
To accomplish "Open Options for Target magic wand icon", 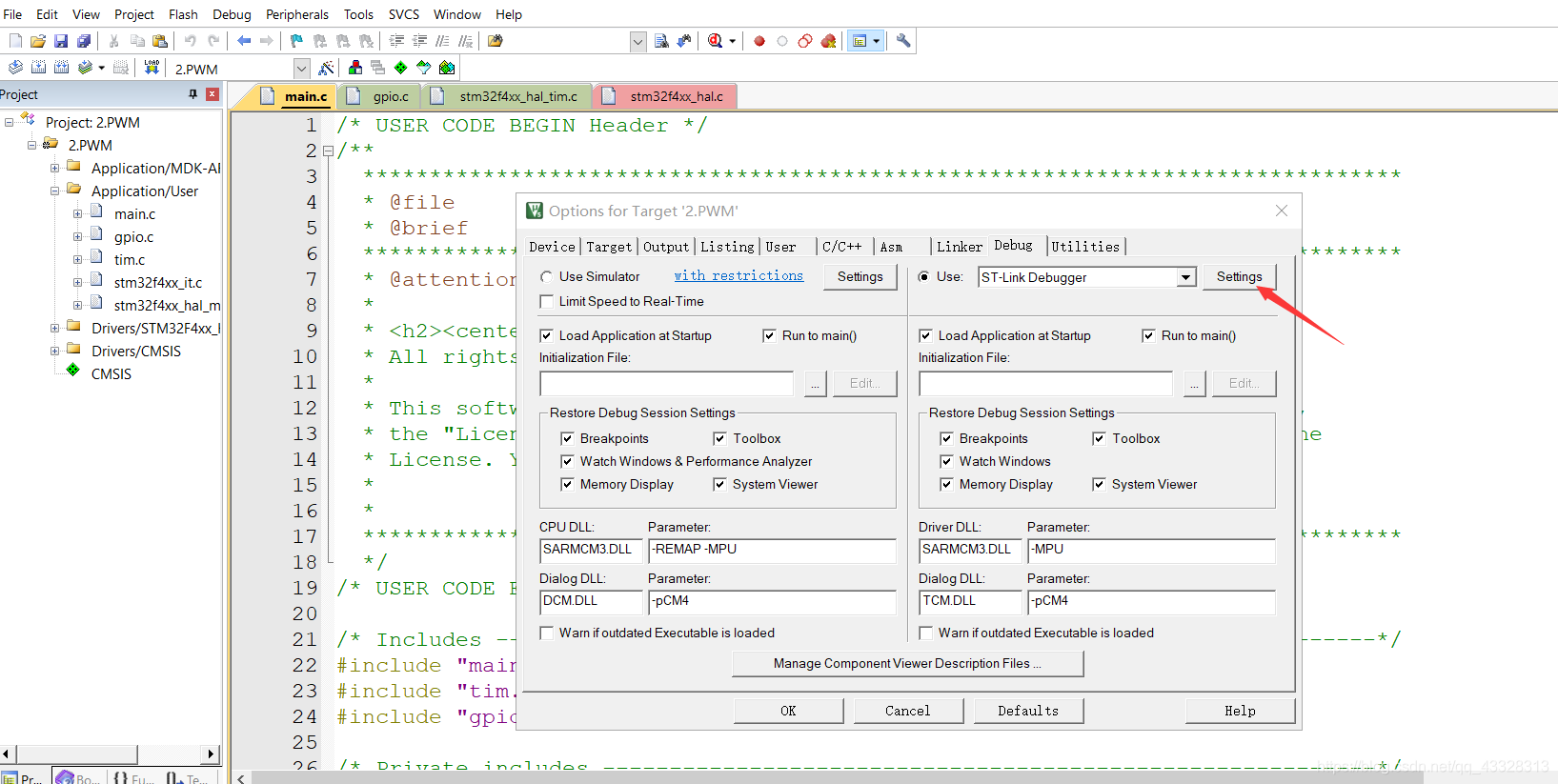I will click(x=326, y=68).
